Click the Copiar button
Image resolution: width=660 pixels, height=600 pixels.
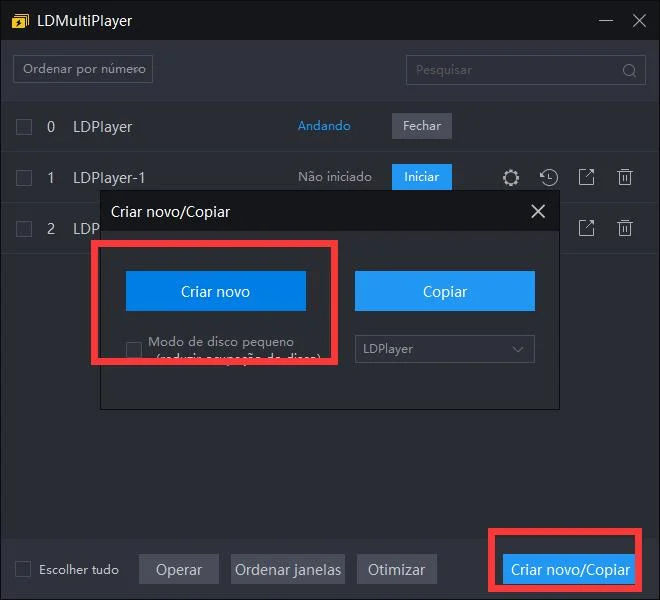point(445,291)
